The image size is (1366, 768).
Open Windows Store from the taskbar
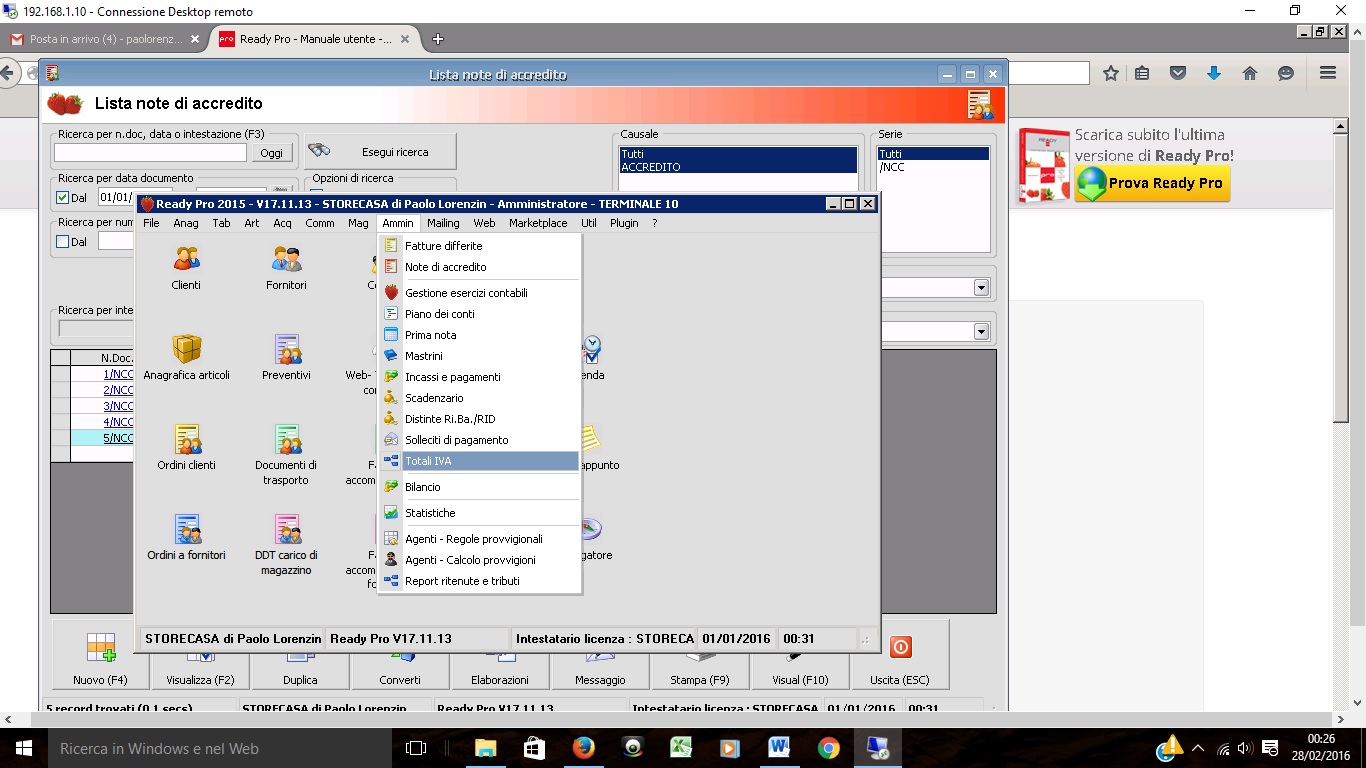pyautogui.click(x=534, y=748)
